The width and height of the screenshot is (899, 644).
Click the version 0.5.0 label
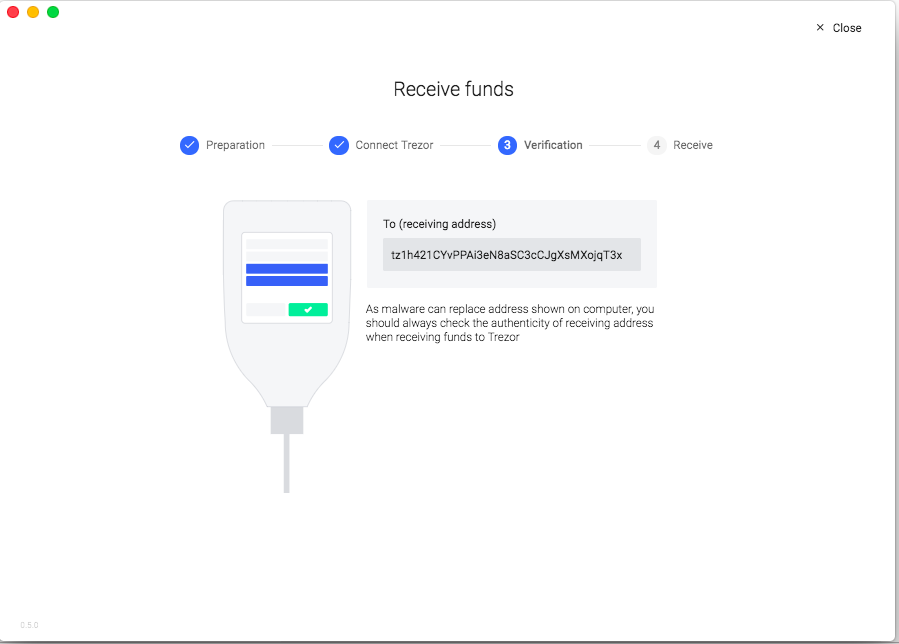coord(29,625)
